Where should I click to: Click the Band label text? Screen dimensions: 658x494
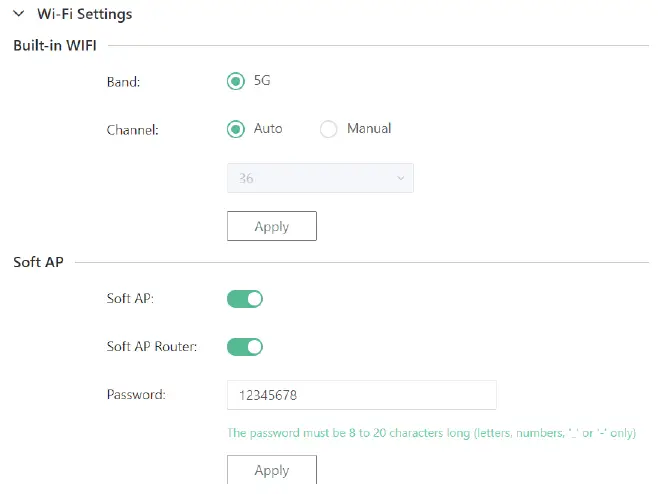click(123, 82)
